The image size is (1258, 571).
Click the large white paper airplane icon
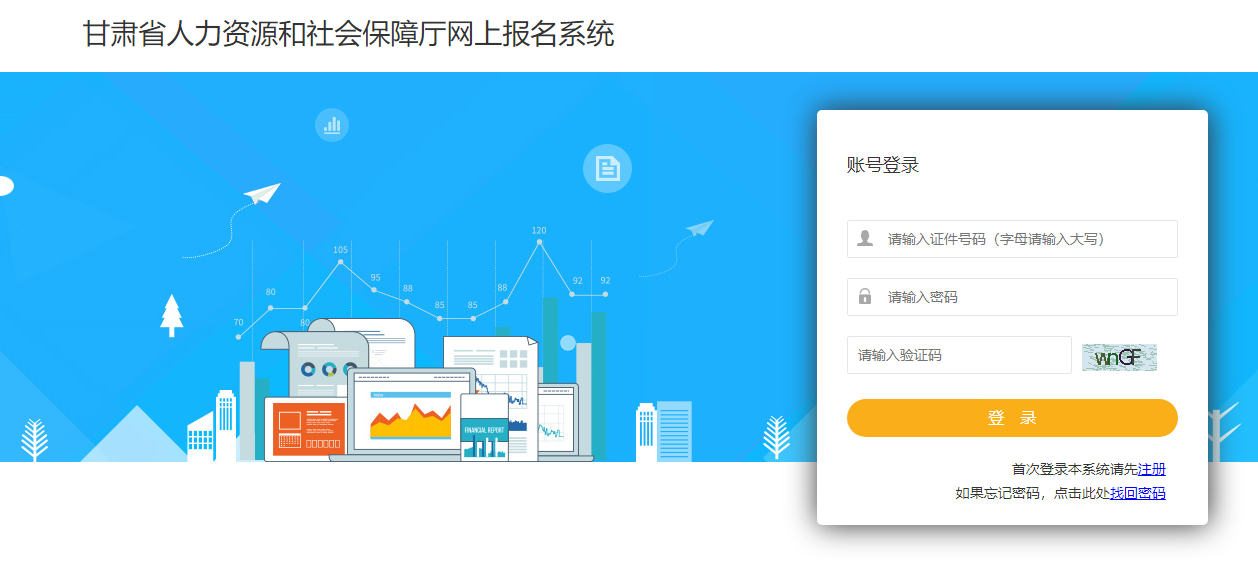coord(262,193)
